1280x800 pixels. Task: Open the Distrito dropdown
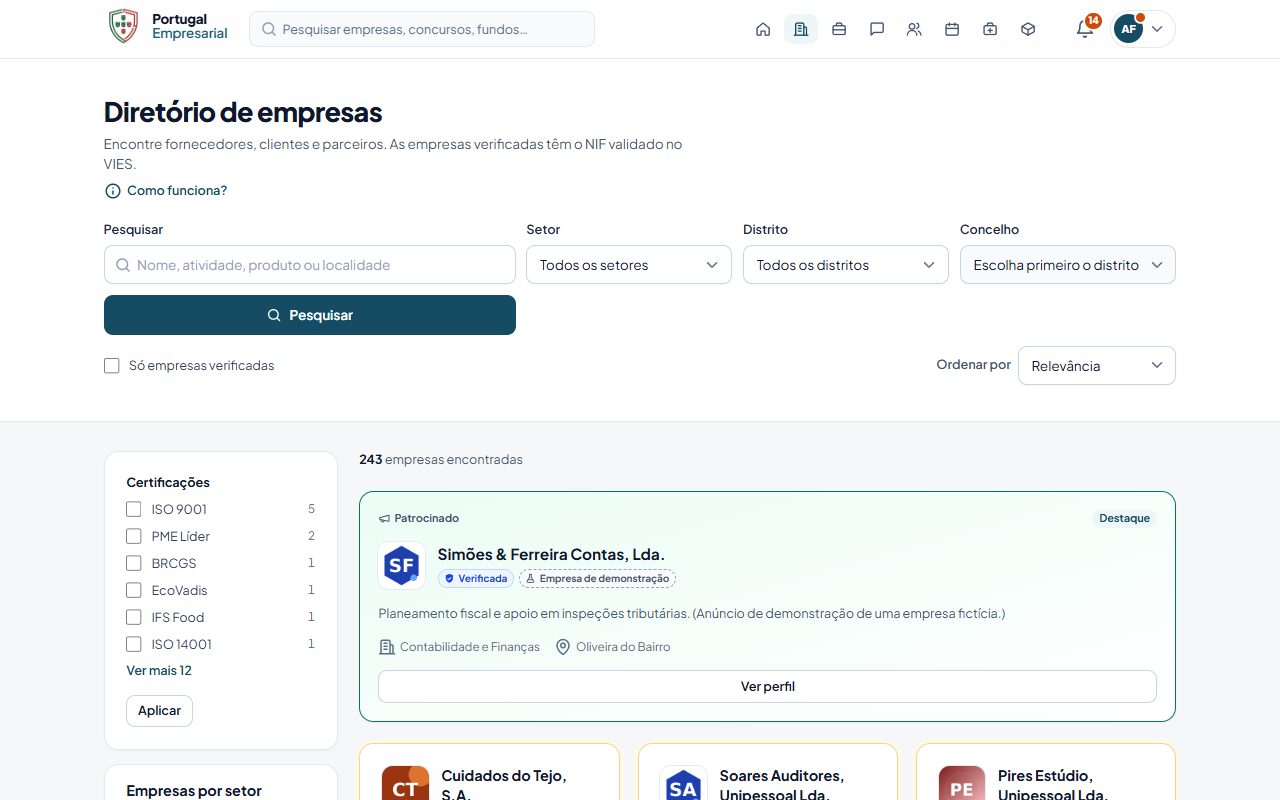(846, 265)
